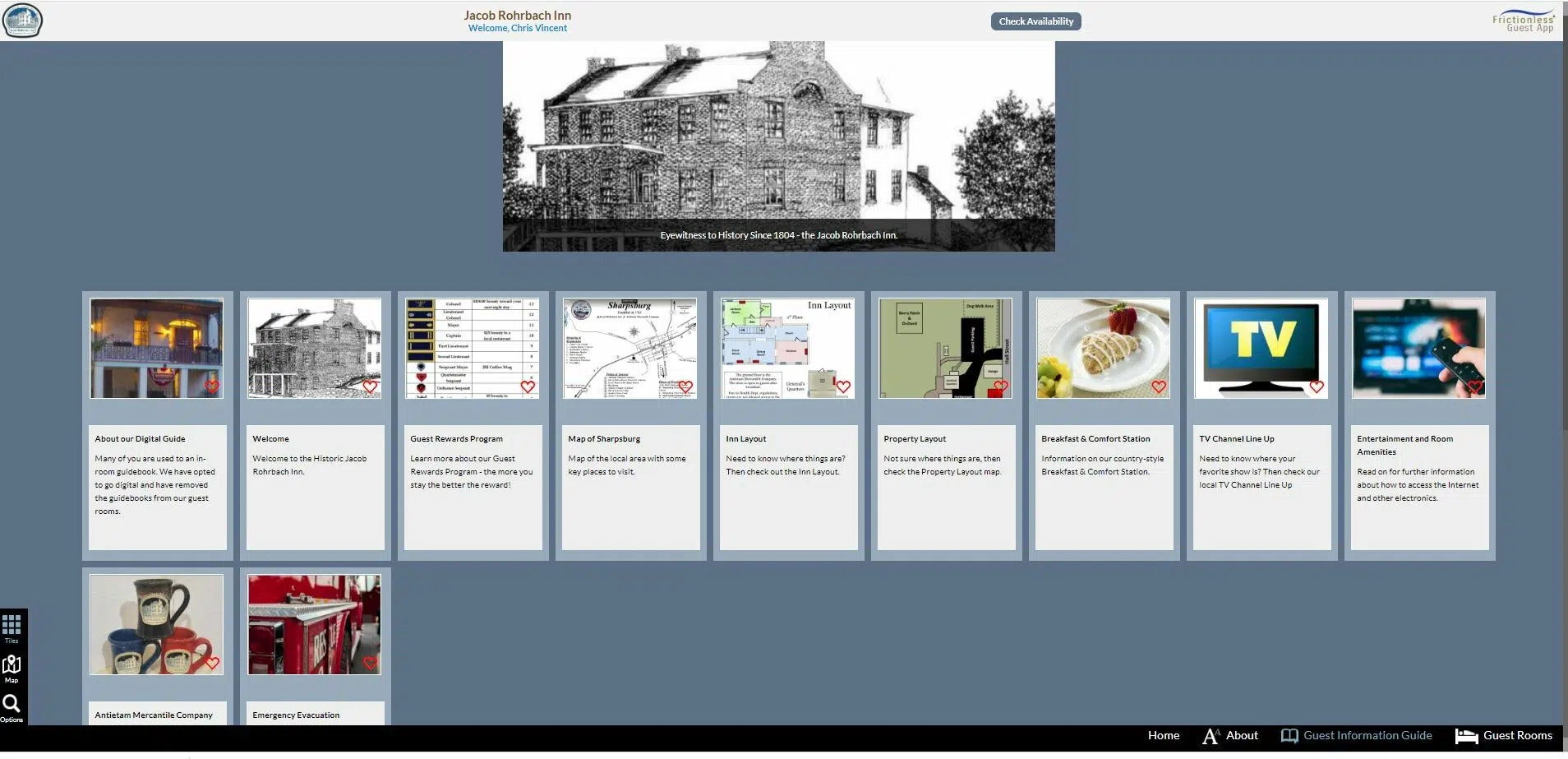Click the Guest Information Guide book icon
Screen dimensions: 1568x759
point(1289,736)
